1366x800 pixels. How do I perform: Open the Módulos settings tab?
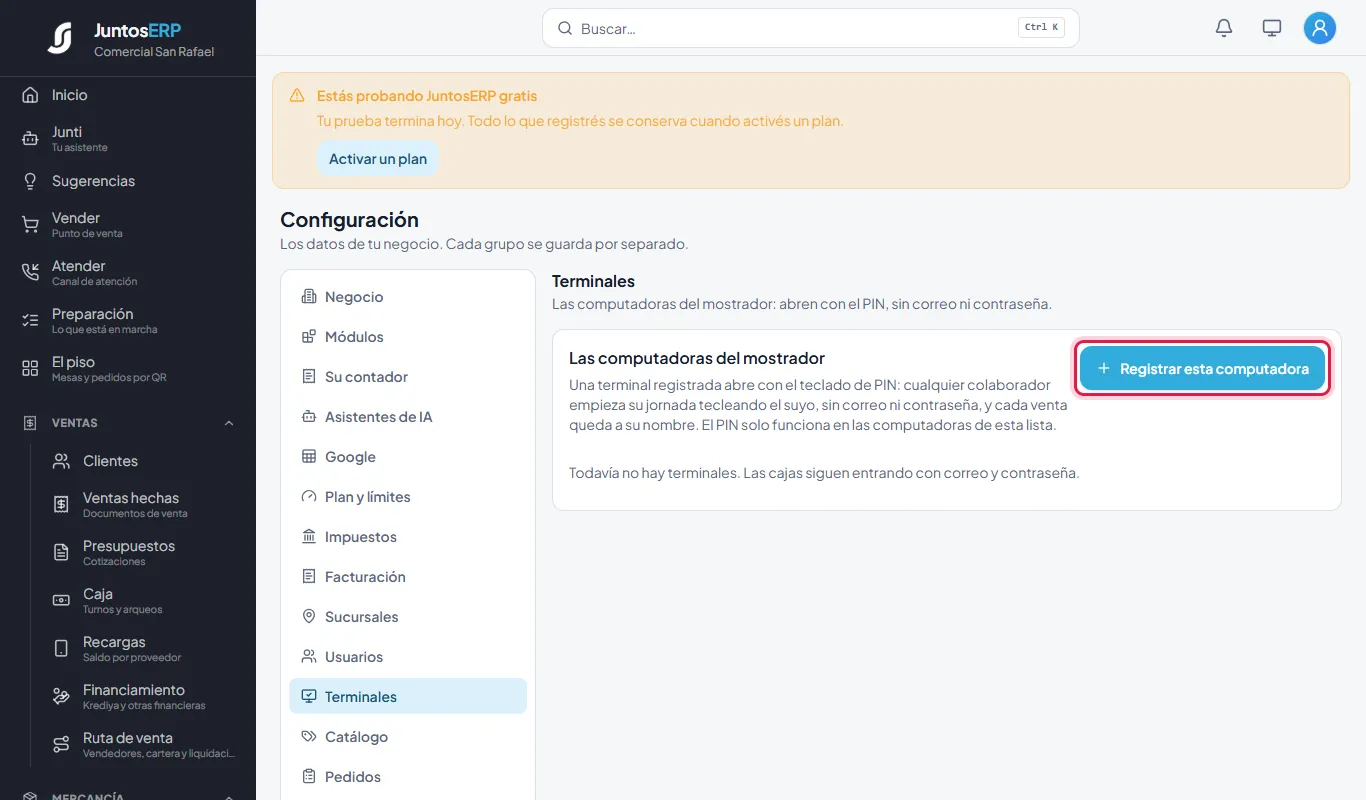[408, 337]
